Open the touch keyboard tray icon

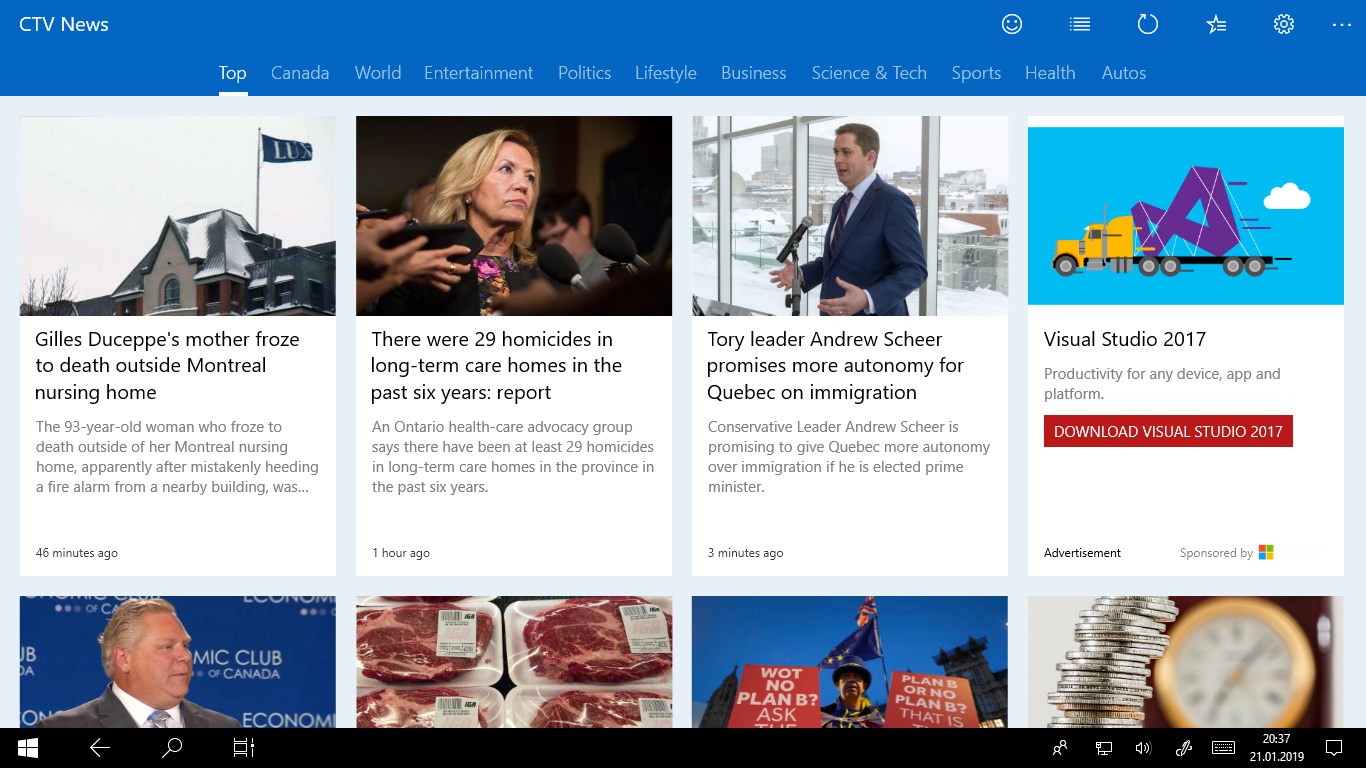1222,748
